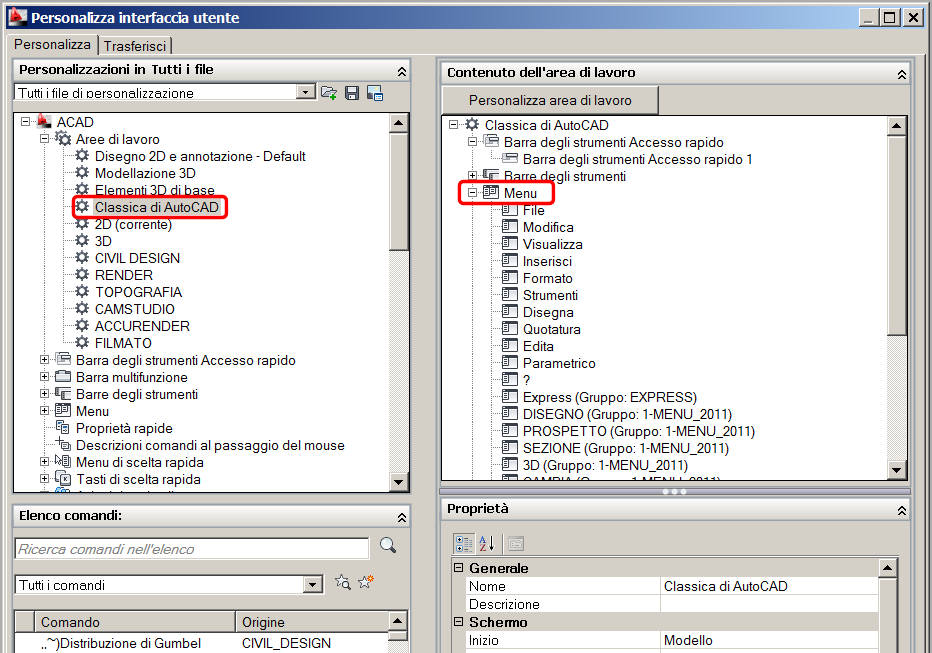Collapse the Menu node in the workspace tree
932x653 pixels.
[x=473, y=193]
